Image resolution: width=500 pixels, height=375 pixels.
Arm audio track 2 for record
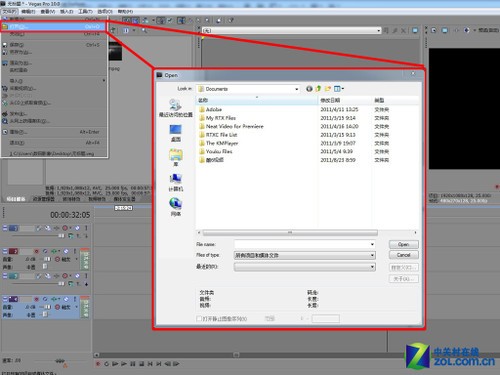36,251
